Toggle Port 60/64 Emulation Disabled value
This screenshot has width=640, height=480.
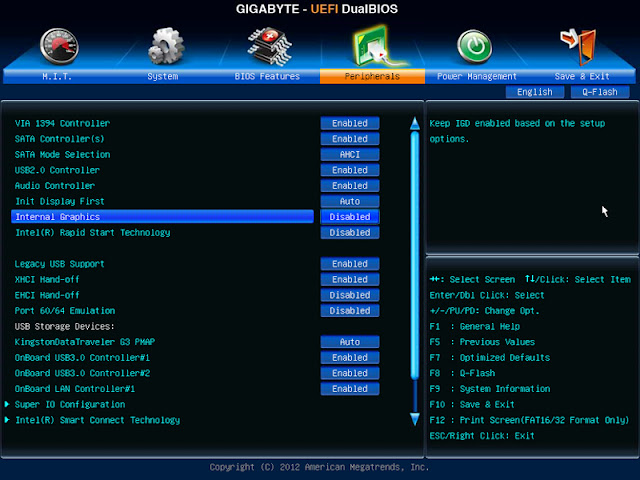350,311
